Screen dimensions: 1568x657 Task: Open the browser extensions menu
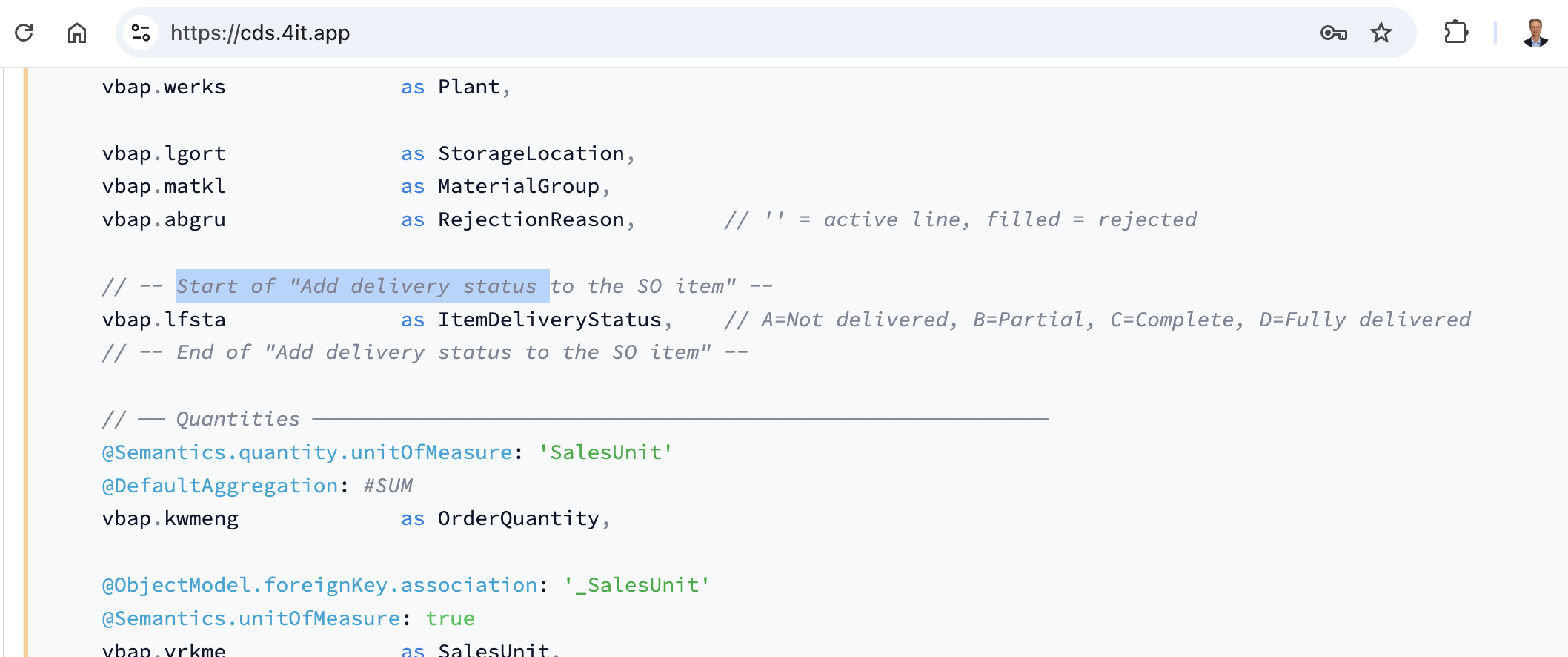[x=1456, y=33]
